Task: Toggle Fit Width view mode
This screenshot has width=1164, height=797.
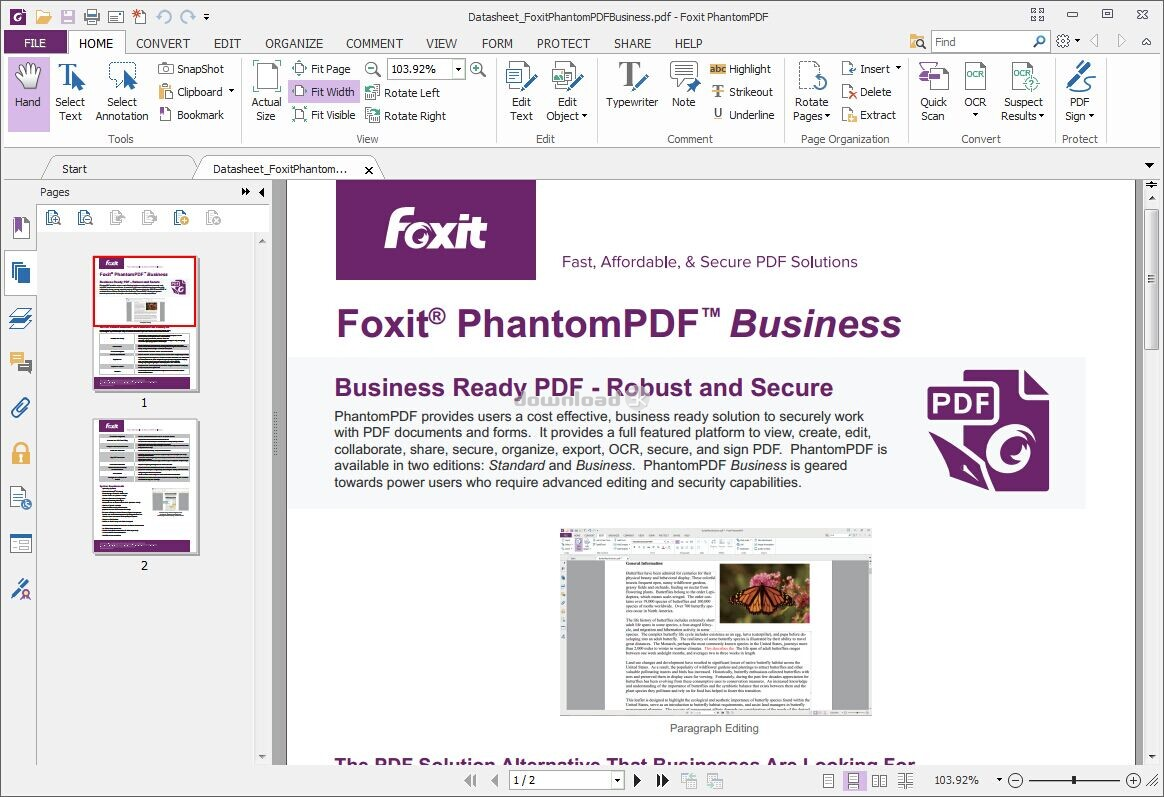Action: pos(323,91)
